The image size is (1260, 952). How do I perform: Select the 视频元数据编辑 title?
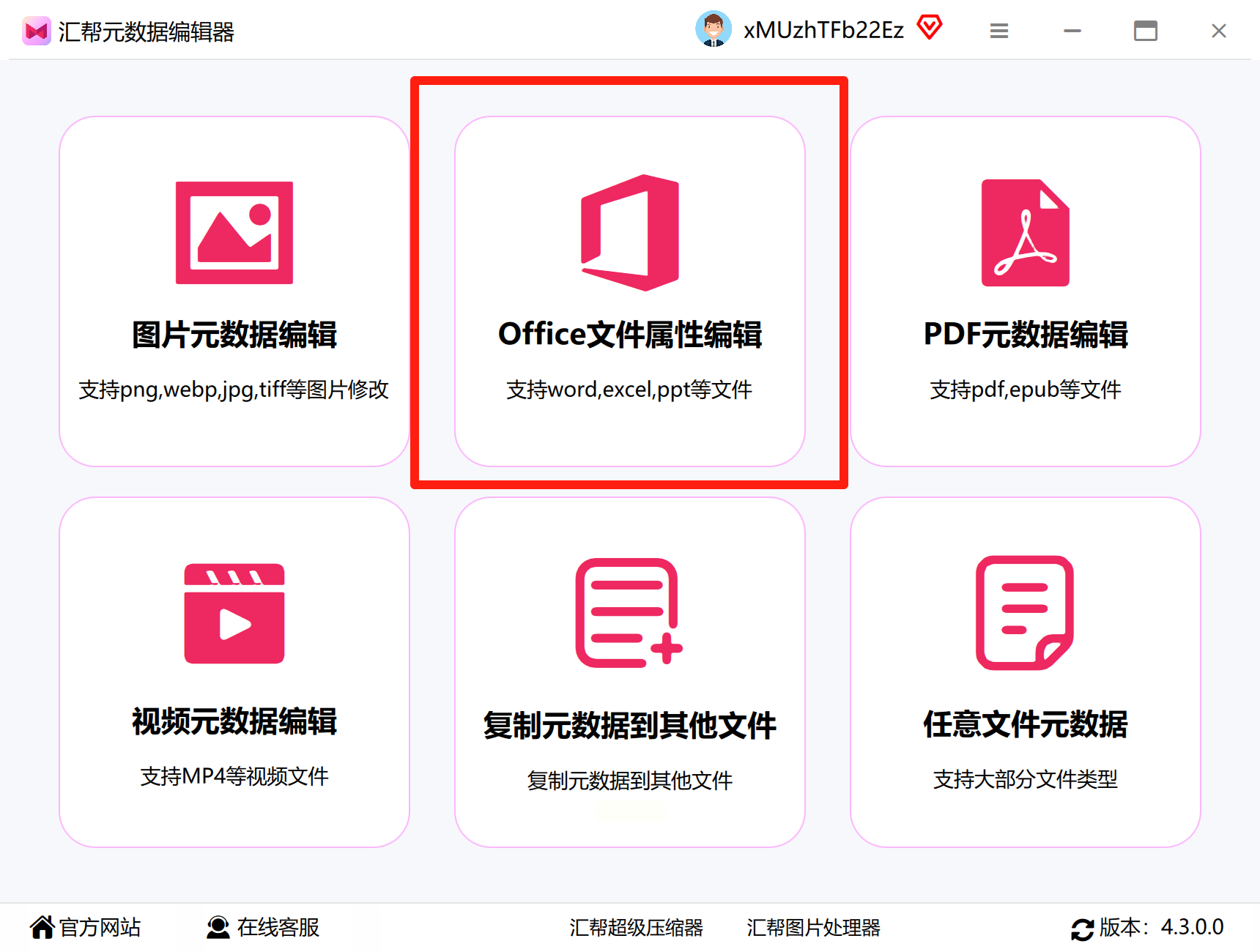tap(234, 721)
